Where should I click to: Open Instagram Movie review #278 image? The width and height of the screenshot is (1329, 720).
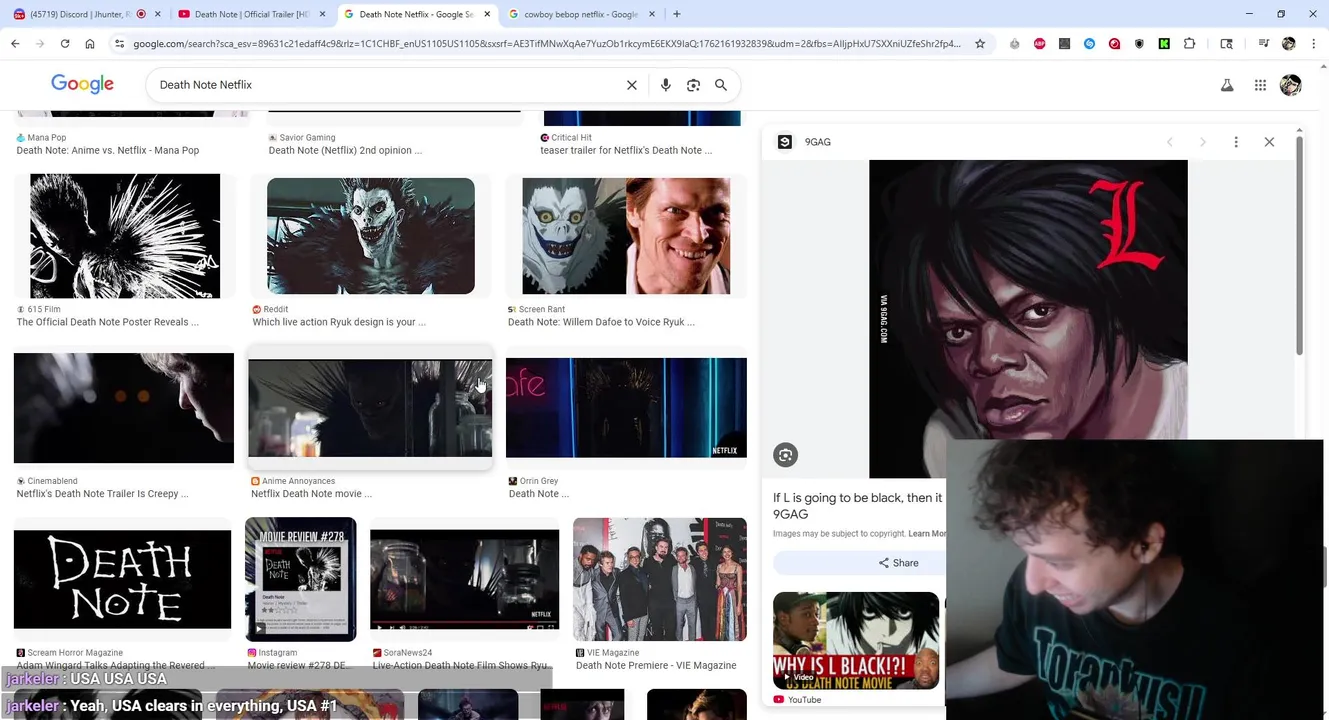300,579
